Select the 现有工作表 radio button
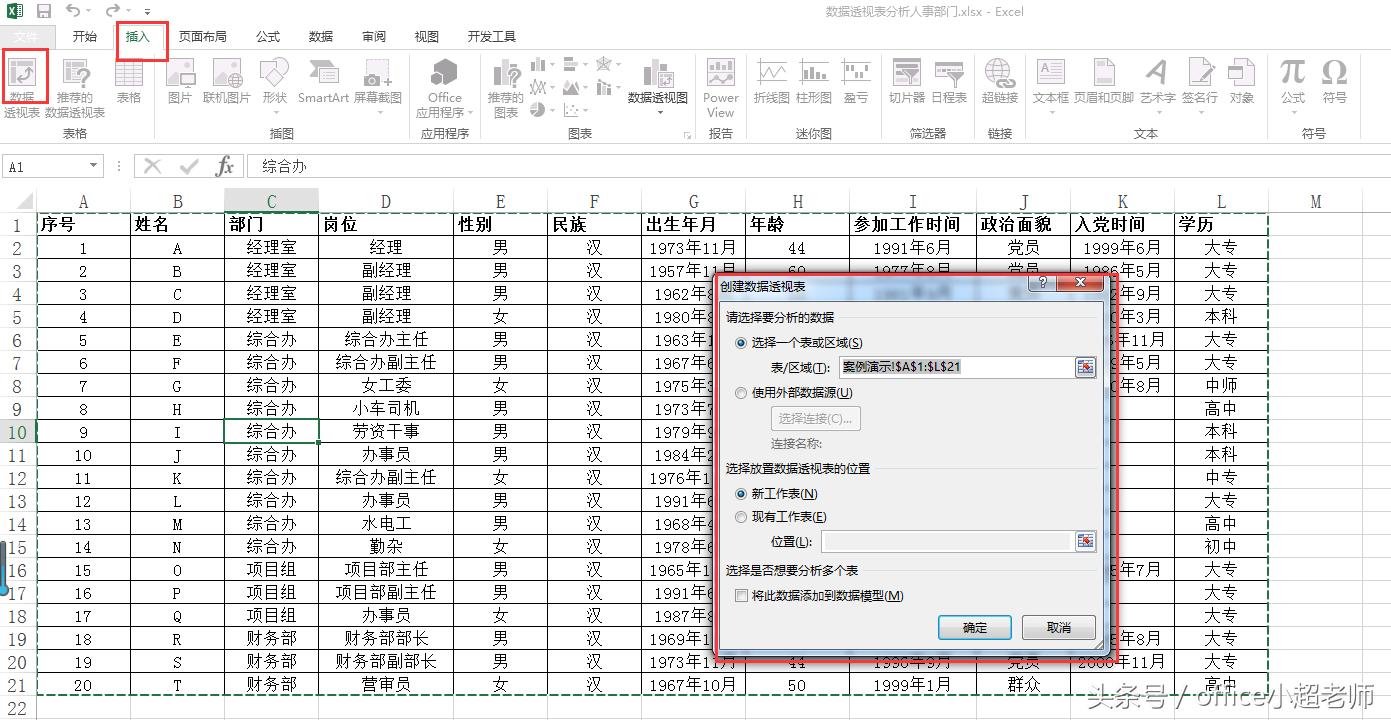 739,516
